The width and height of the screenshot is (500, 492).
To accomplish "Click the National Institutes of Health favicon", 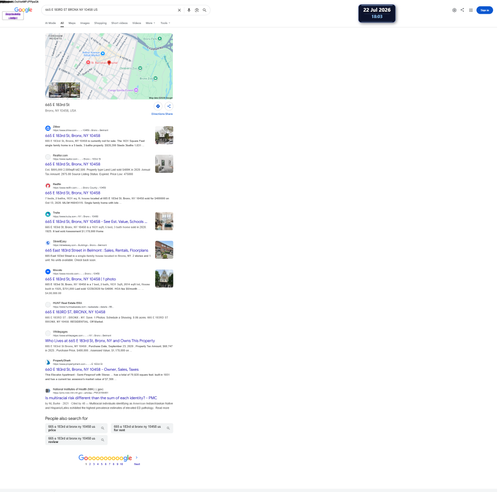I will [x=48, y=391].
